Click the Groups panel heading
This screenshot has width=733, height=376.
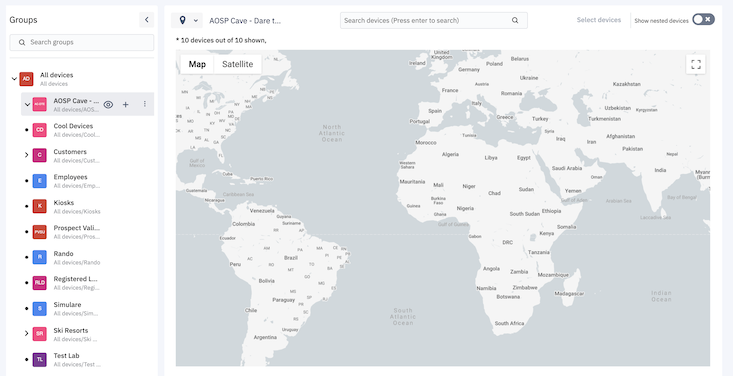pyautogui.click(x=23, y=20)
